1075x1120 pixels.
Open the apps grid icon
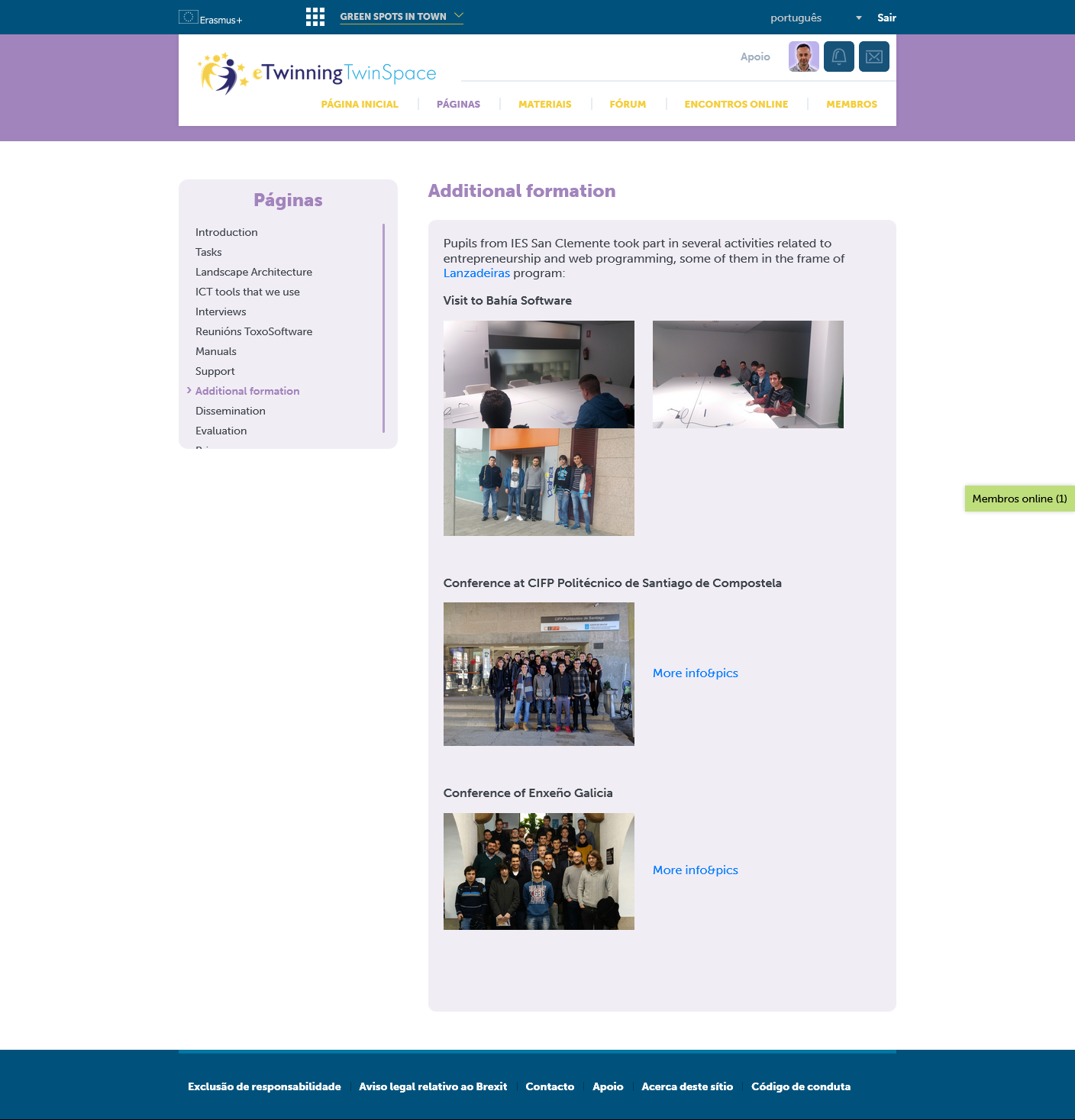pyautogui.click(x=315, y=17)
